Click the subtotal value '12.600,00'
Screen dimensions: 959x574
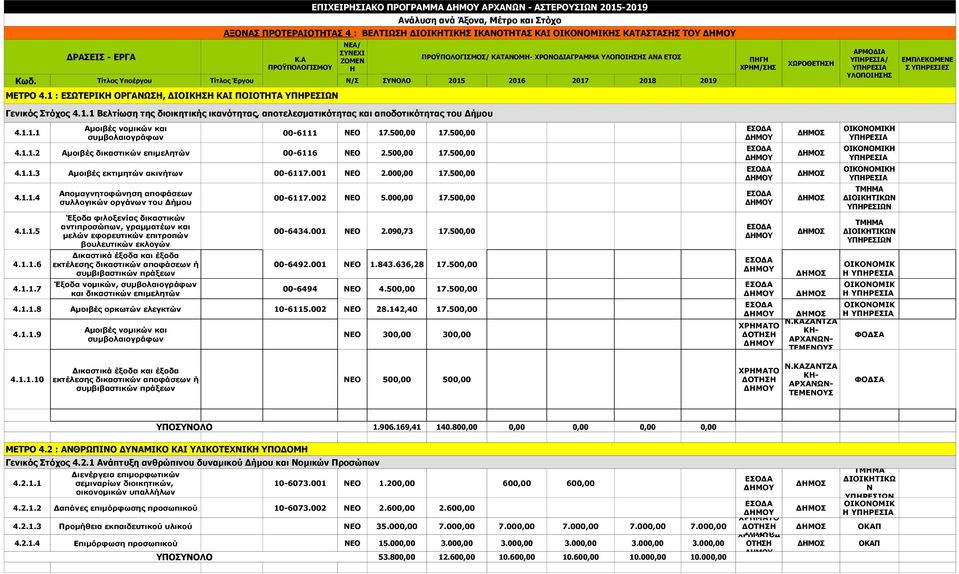pos(457,557)
